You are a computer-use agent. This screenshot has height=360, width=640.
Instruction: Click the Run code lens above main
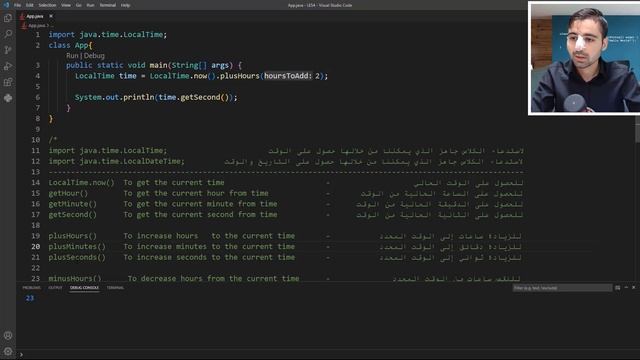click(x=72, y=56)
